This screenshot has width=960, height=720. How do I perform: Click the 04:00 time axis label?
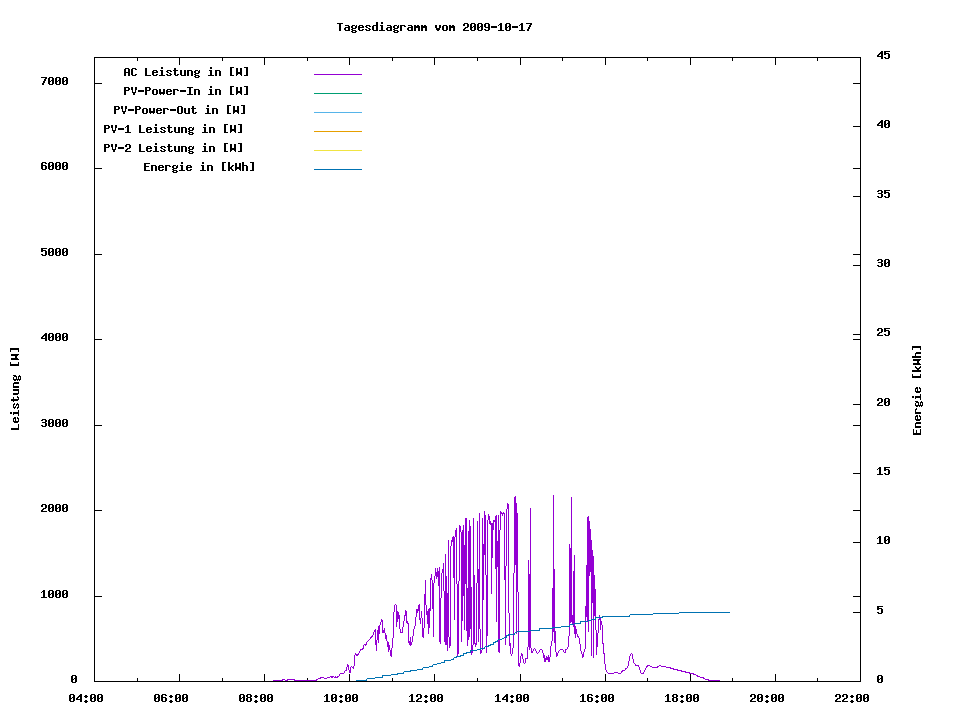[x=86, y=698]
